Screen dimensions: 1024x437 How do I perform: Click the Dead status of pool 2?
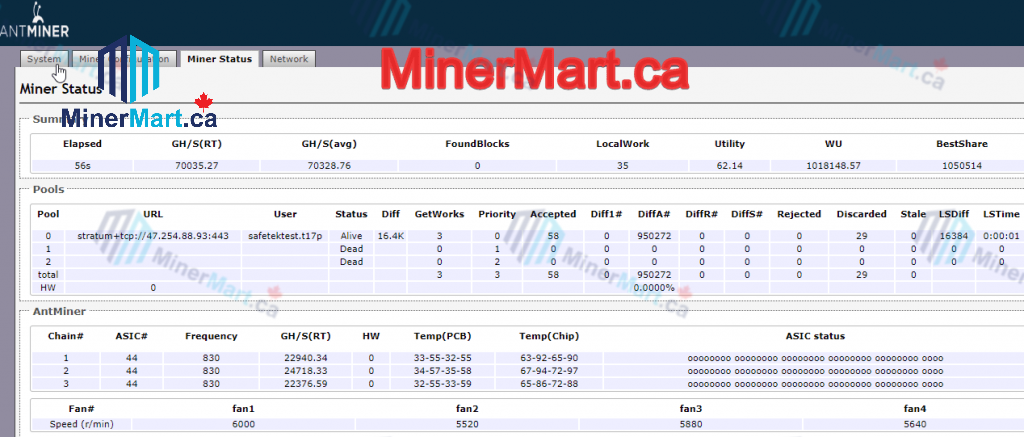[x=351, y=262]
